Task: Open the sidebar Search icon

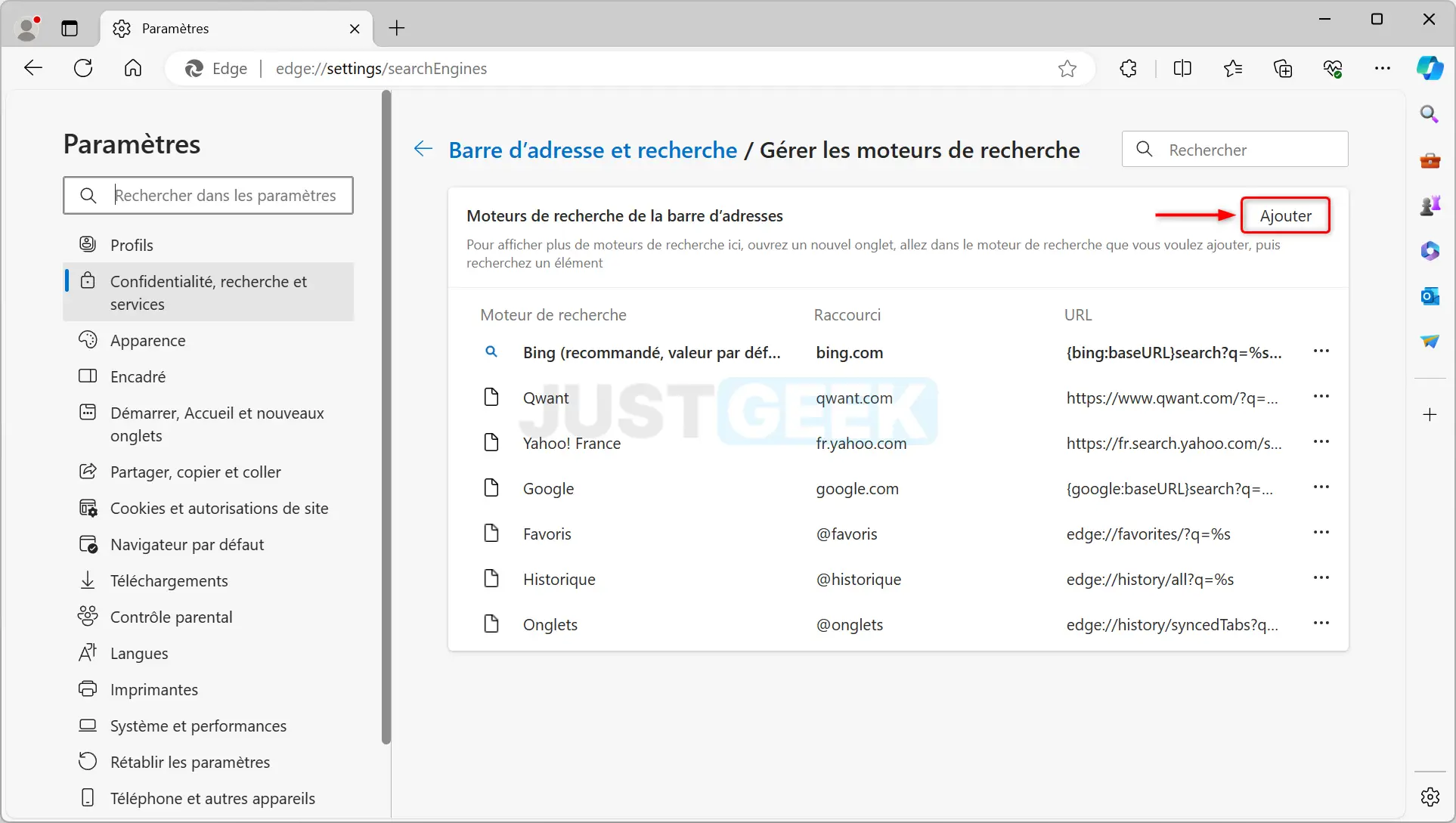Action: [1430, 114]
